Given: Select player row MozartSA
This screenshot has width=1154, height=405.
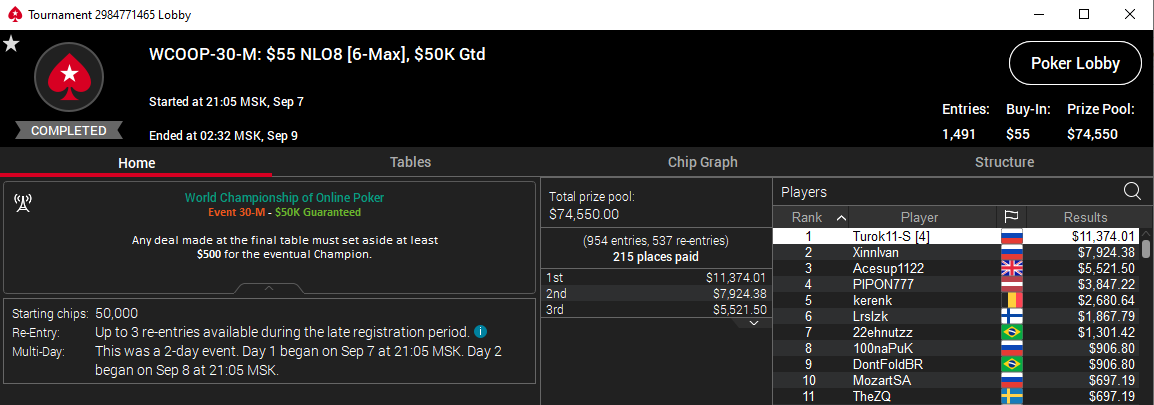Looking at the screenshot, I should tap(957, 381).
